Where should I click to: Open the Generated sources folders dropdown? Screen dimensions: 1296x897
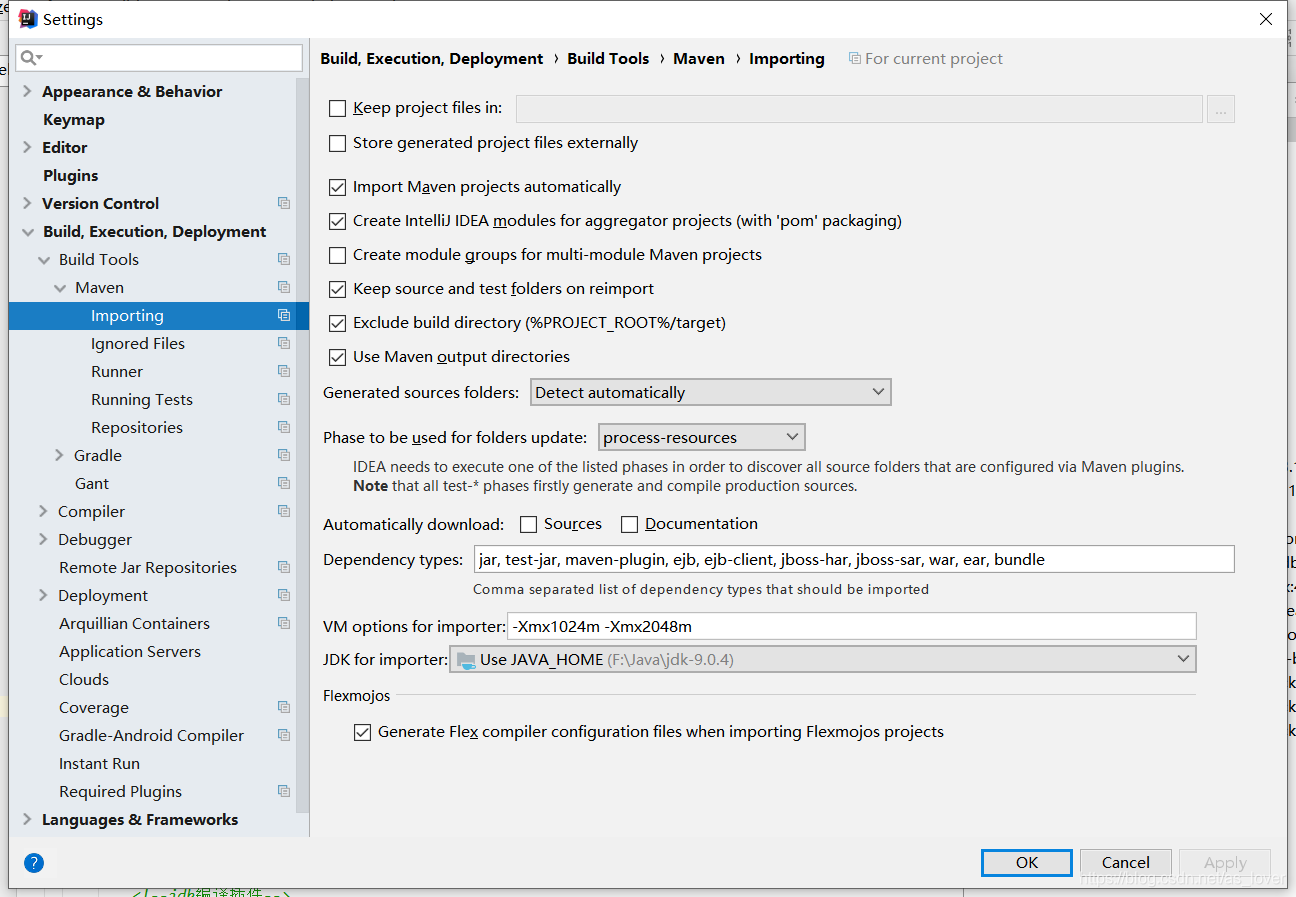pyautogui.click(x=710, y=392)
